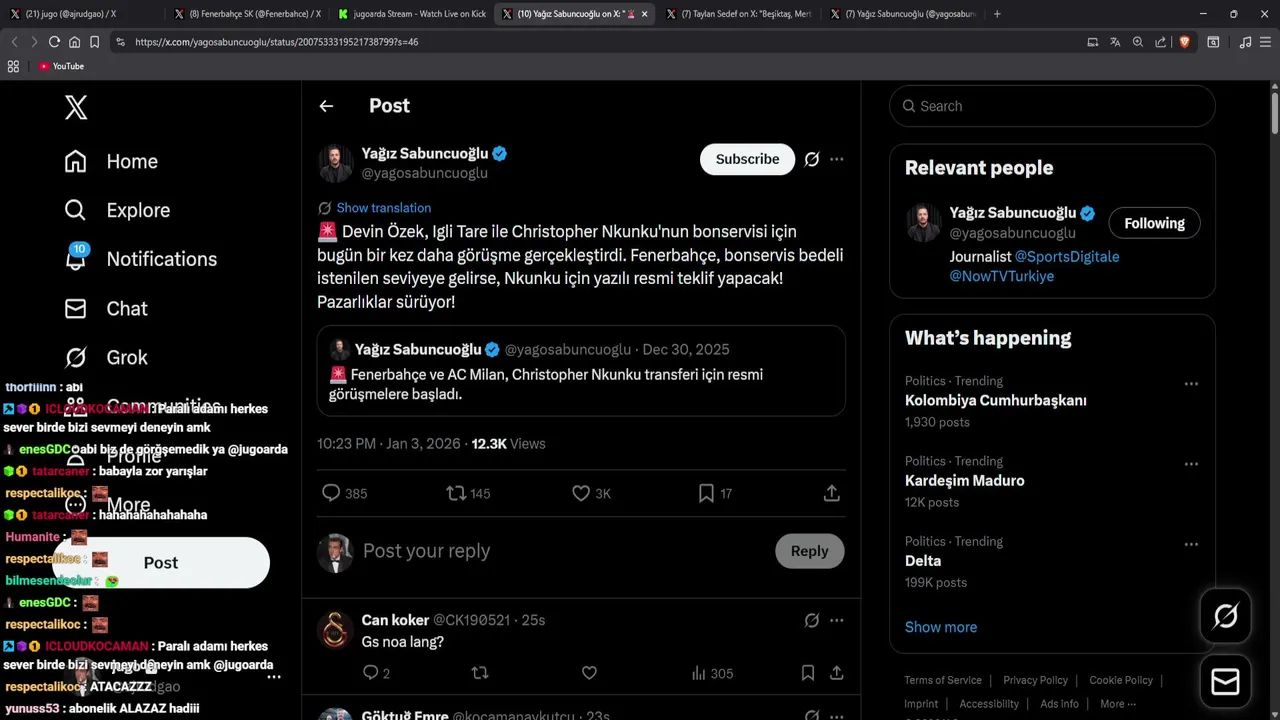Open @NowTVTurkiye link
The width and height of the screenshot is (1280, 720).
click(x=1001, y=276)
